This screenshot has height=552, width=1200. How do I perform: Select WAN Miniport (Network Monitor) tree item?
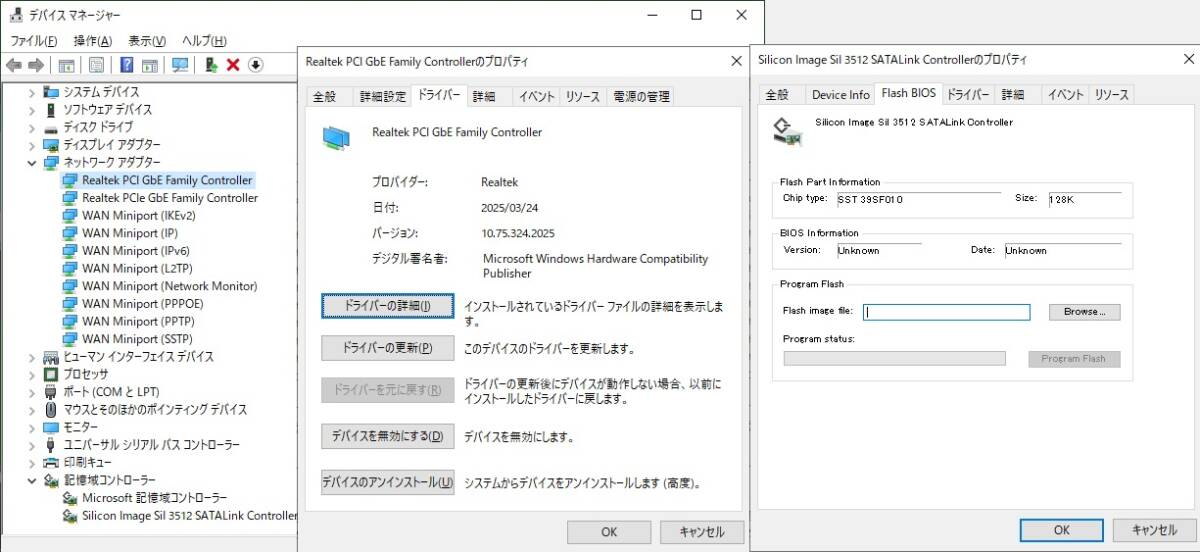(169, 286)
